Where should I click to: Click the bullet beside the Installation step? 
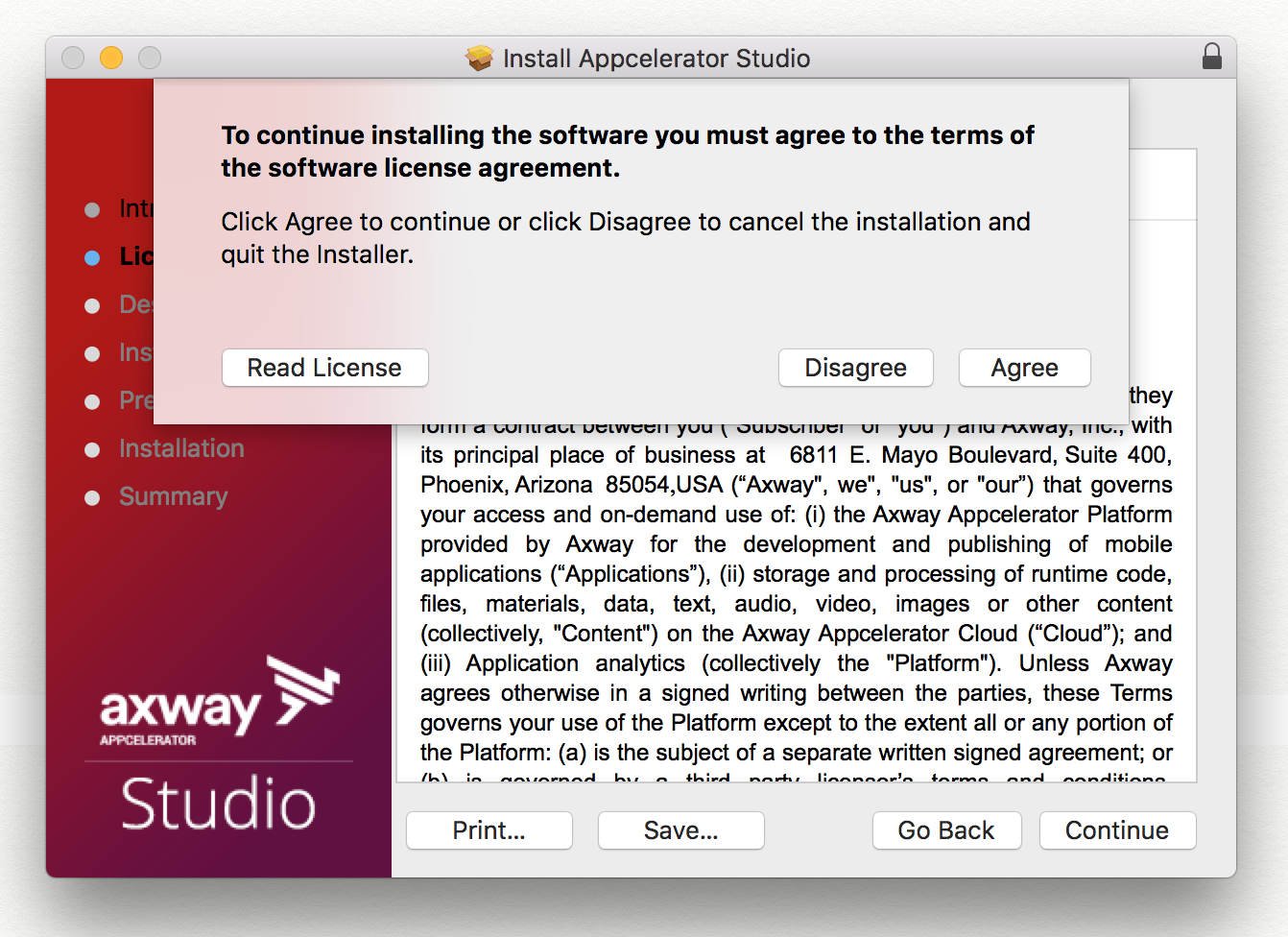92,449
